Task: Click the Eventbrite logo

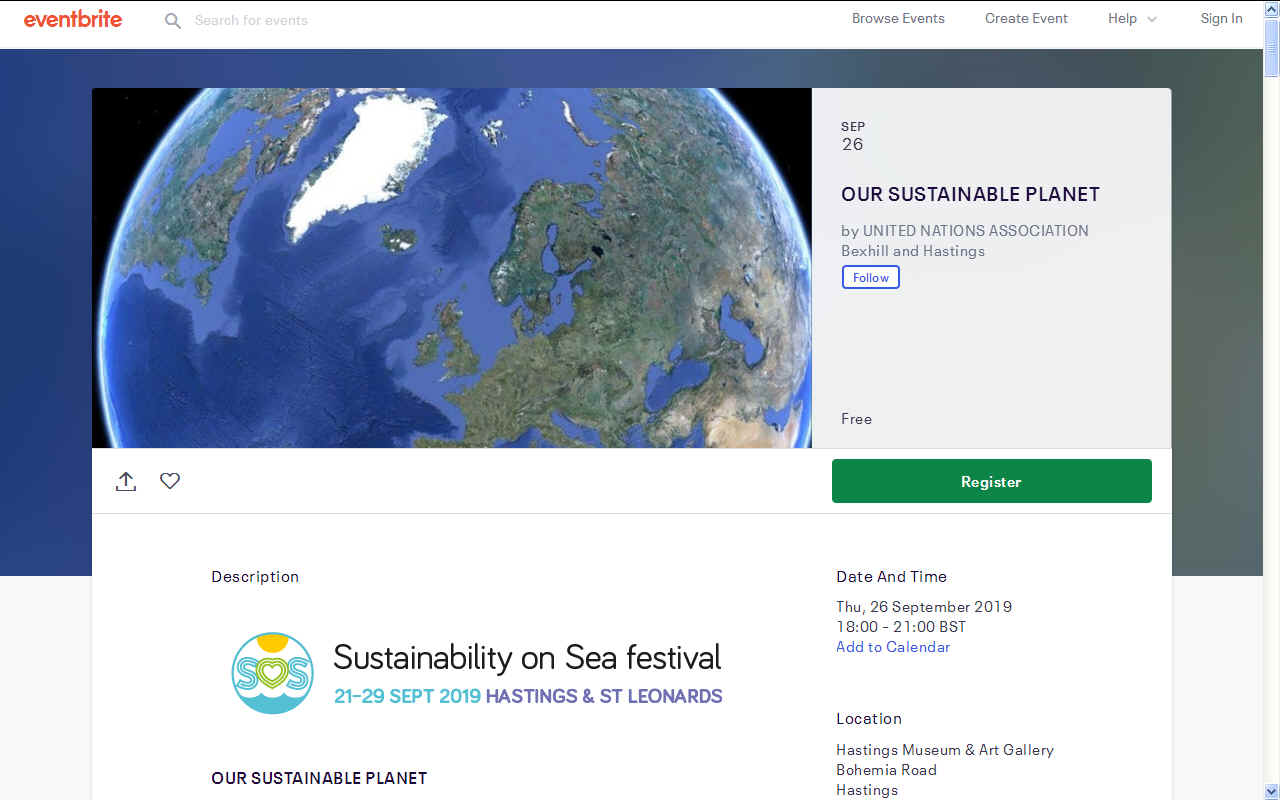Action: coord(73,19)
